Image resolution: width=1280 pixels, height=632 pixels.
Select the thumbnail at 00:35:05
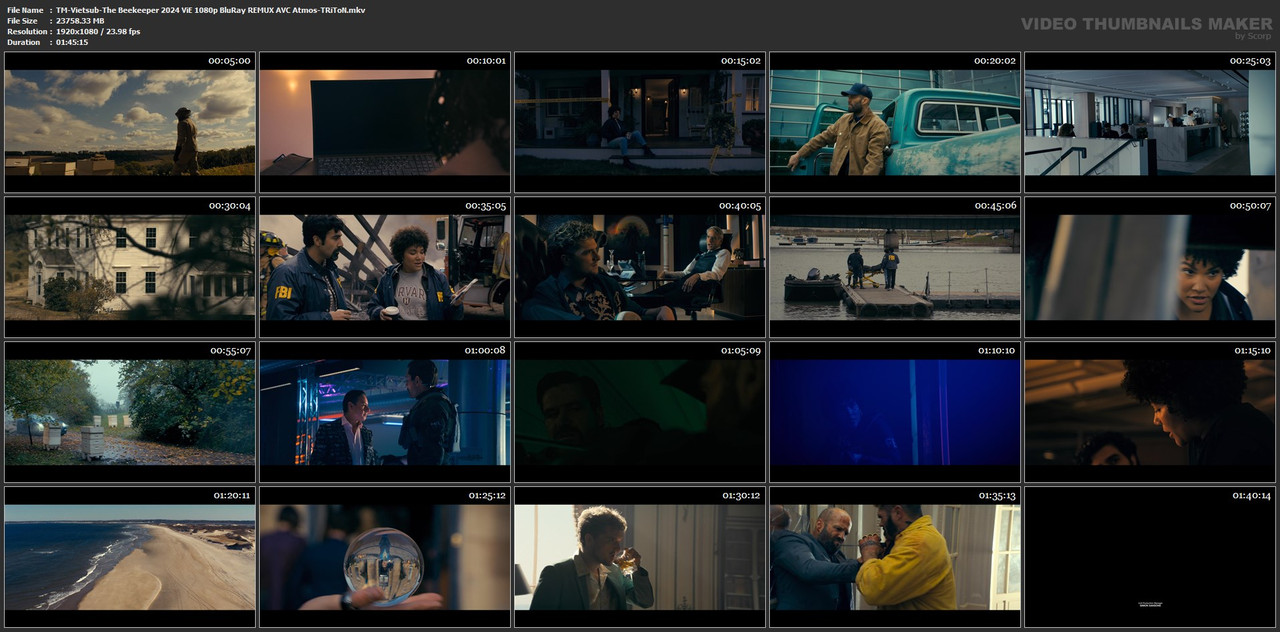(x=385, y=267)
